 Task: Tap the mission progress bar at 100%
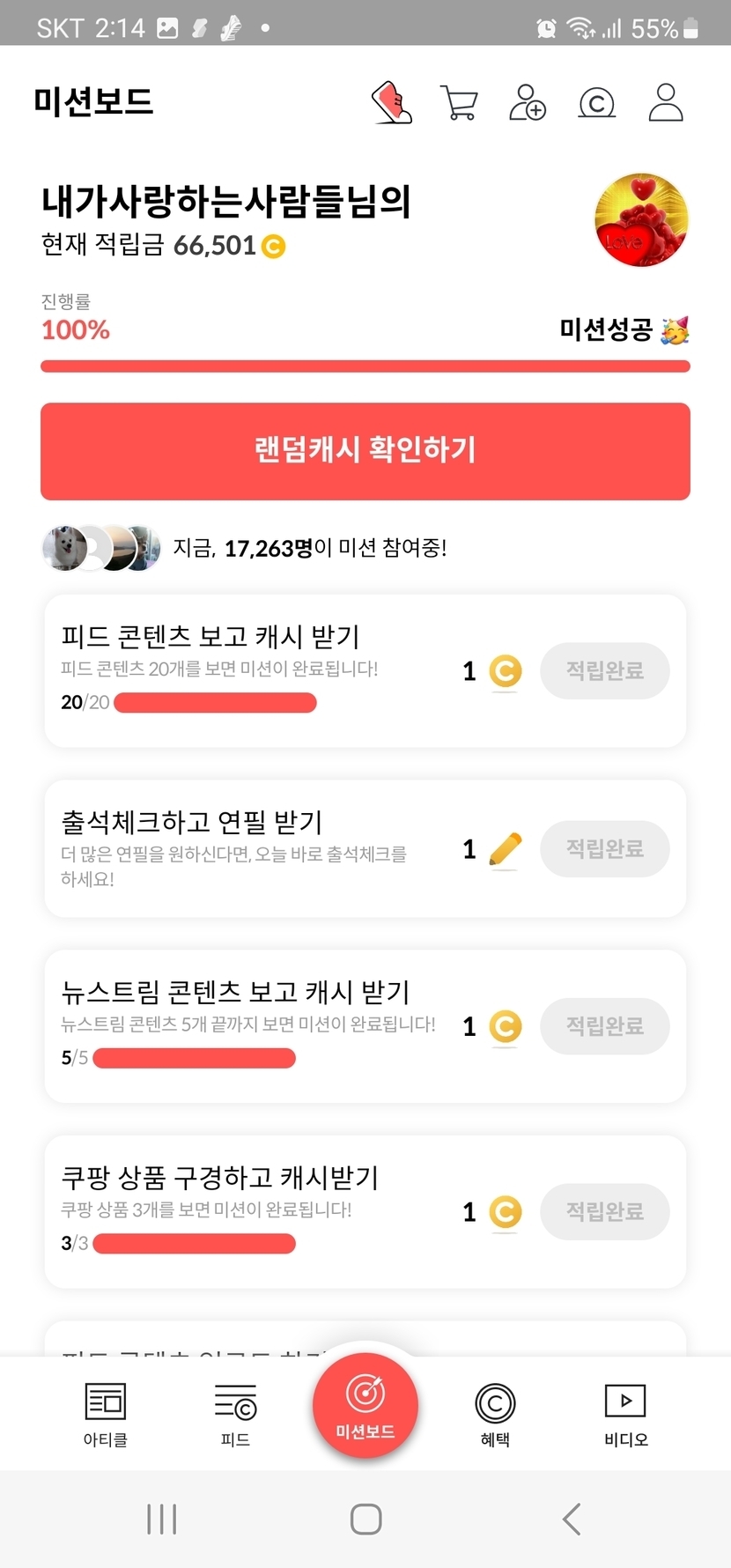365,366
